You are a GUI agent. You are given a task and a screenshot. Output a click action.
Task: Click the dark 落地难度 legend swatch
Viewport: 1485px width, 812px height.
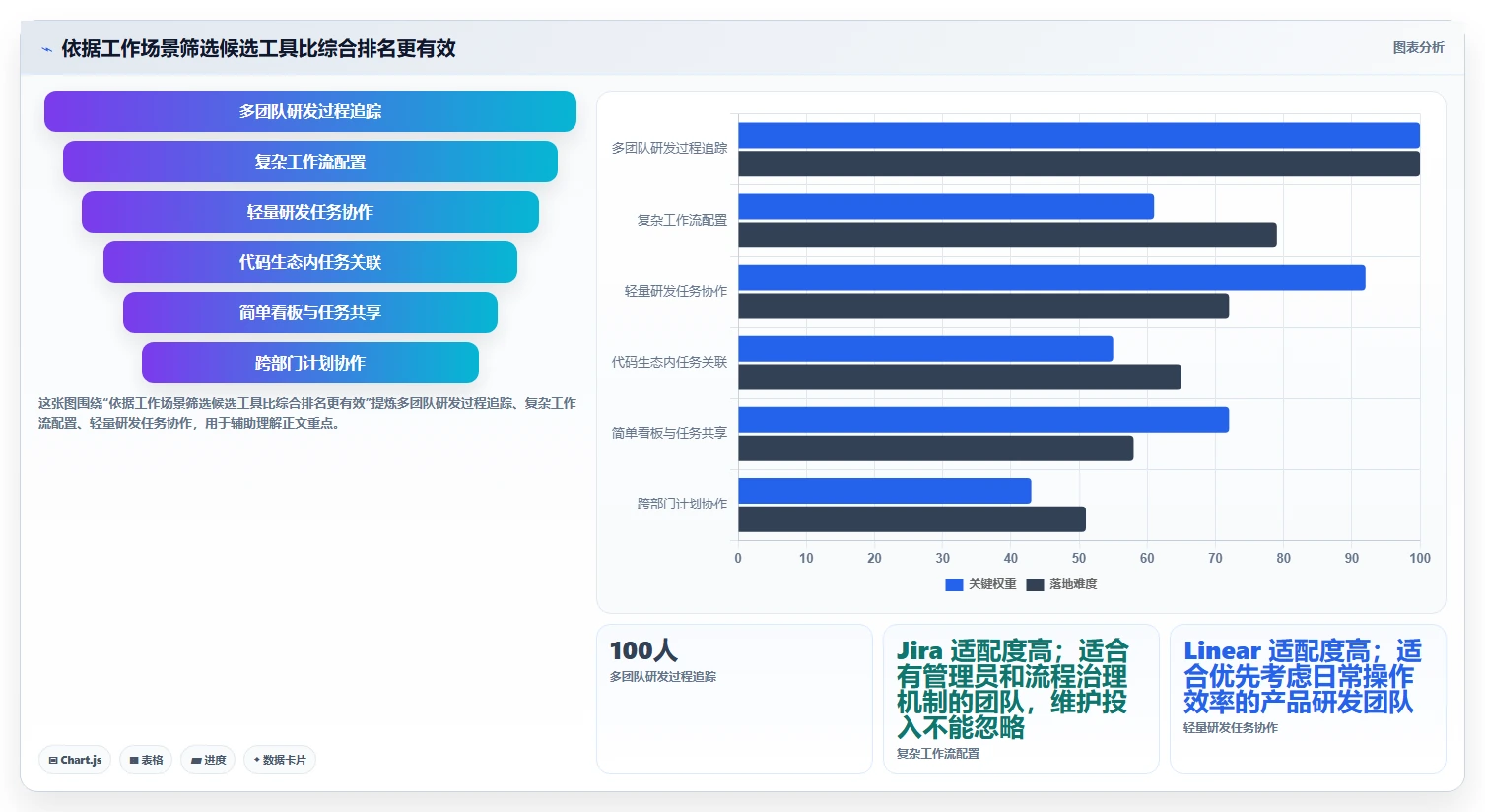[x=1035, y=584]
